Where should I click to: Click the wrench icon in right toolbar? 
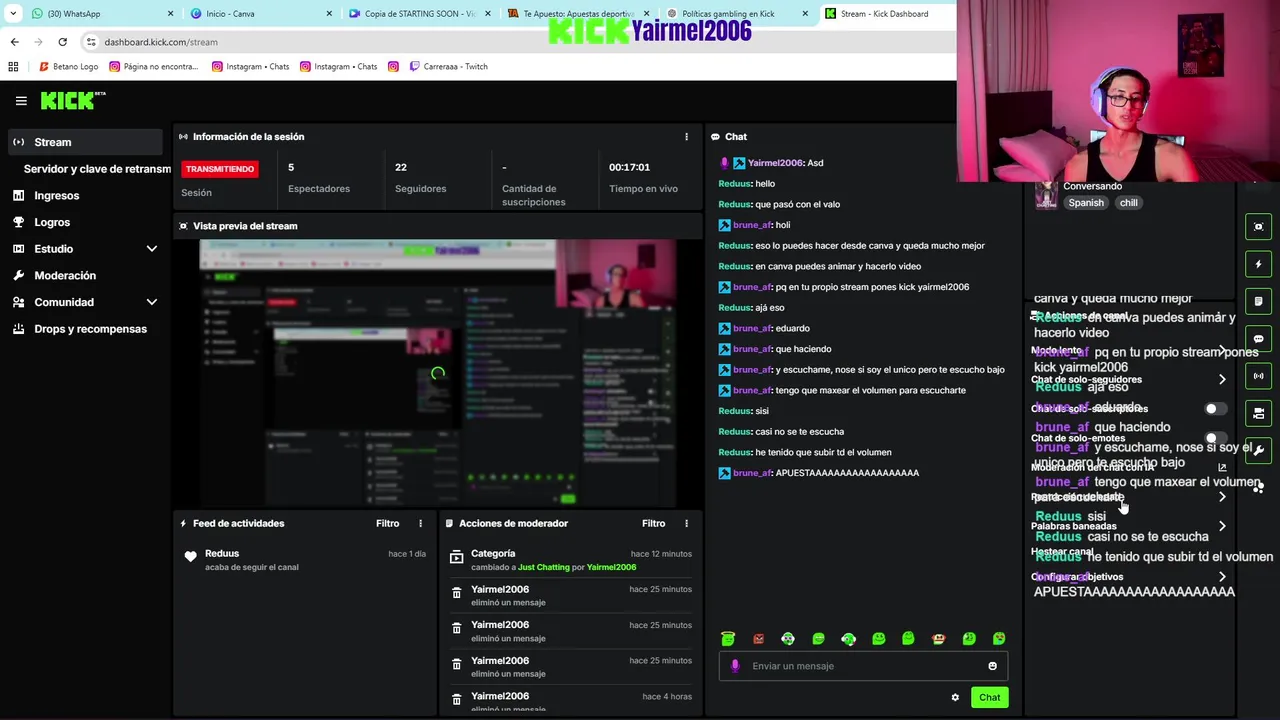(x=1259, y=450)
